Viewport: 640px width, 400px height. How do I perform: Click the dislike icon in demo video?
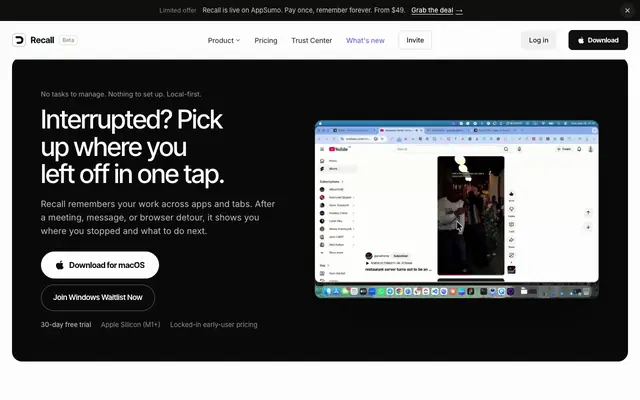pos(511,209)
